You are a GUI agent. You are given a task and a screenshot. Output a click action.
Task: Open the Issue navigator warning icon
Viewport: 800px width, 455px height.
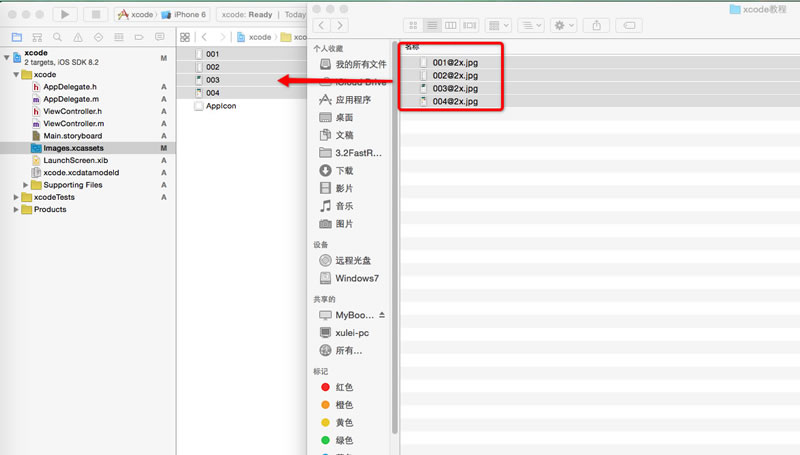[78, 37]
